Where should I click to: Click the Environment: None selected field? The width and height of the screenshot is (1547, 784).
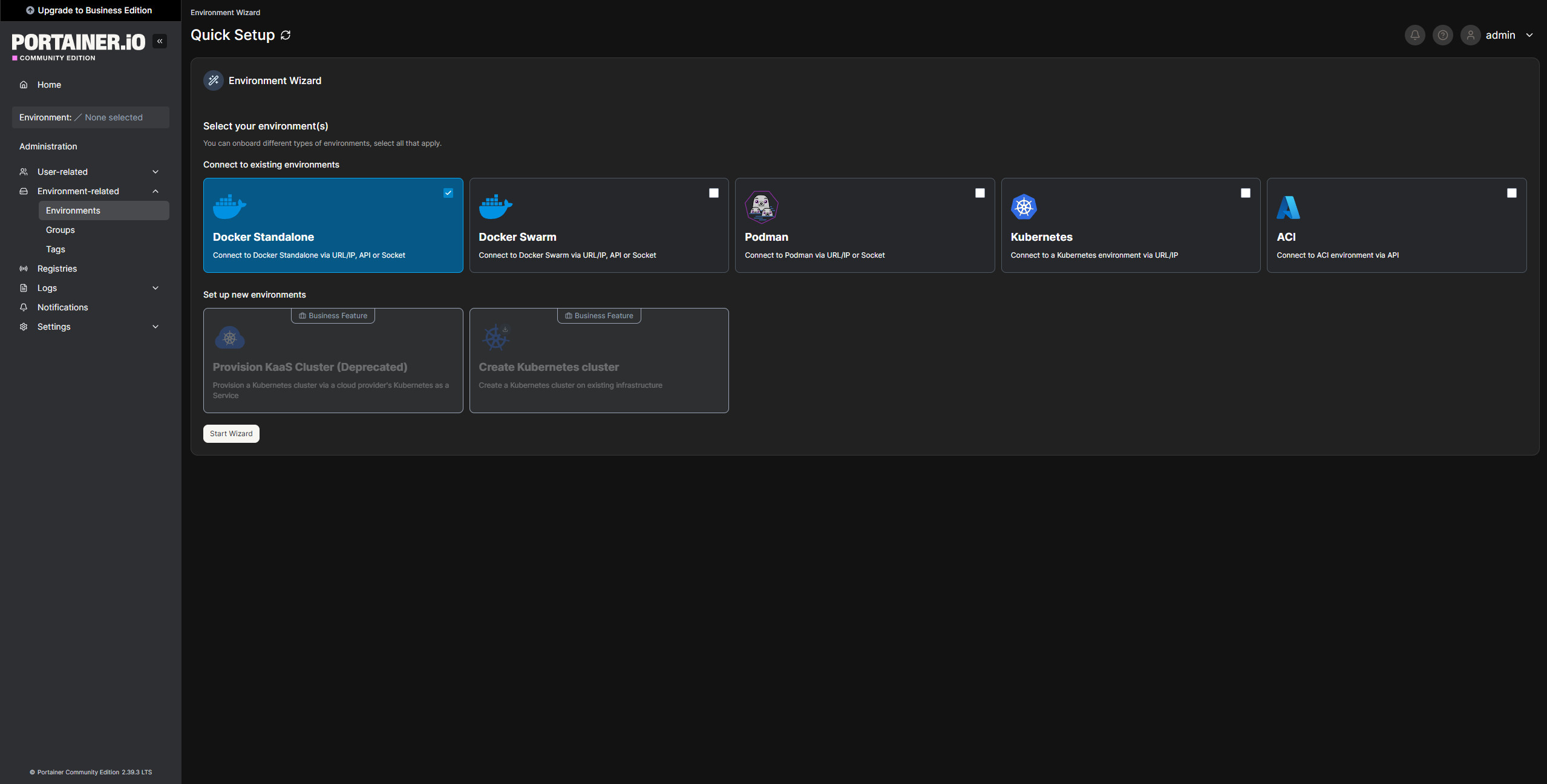coord(91,117)
